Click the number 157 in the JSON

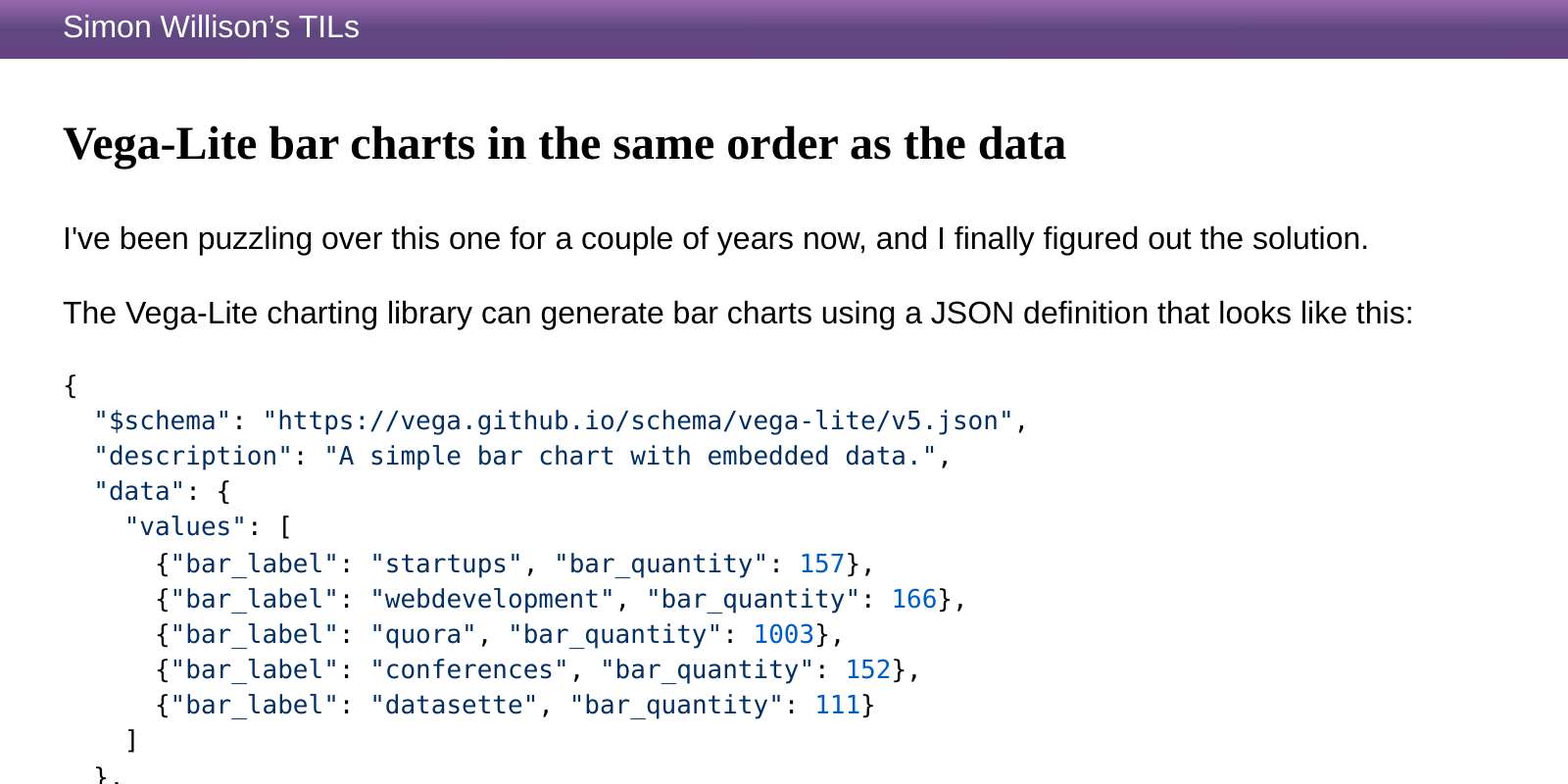click(821, 563)
